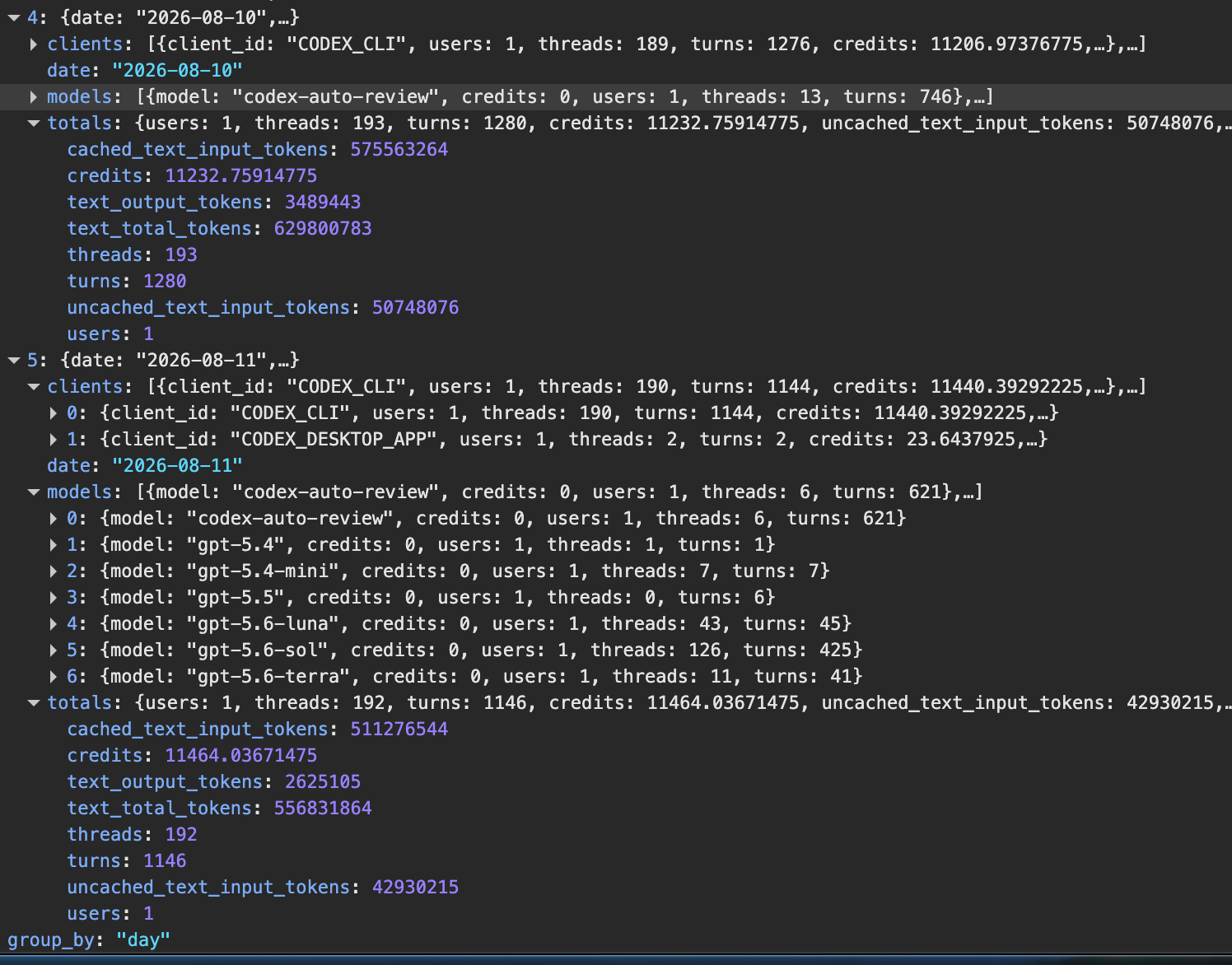Select cached_text_input_tokens value 575563264
Image resolution: width=1232 pixels, height=965 pixels.
click(399, 149)
